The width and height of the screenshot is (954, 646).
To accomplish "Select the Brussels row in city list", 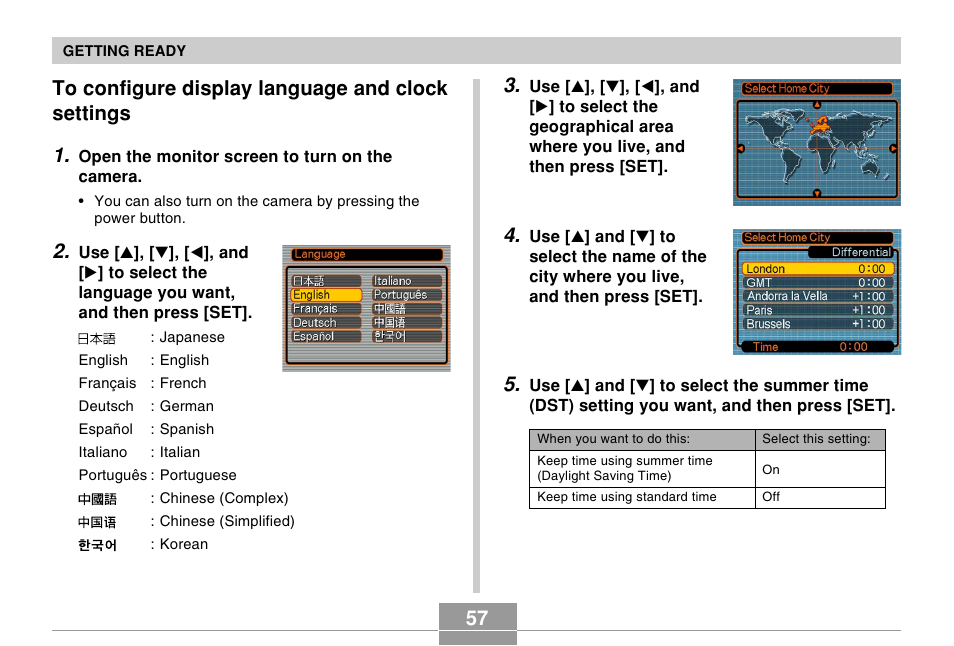I will click(x=817, y=324).
